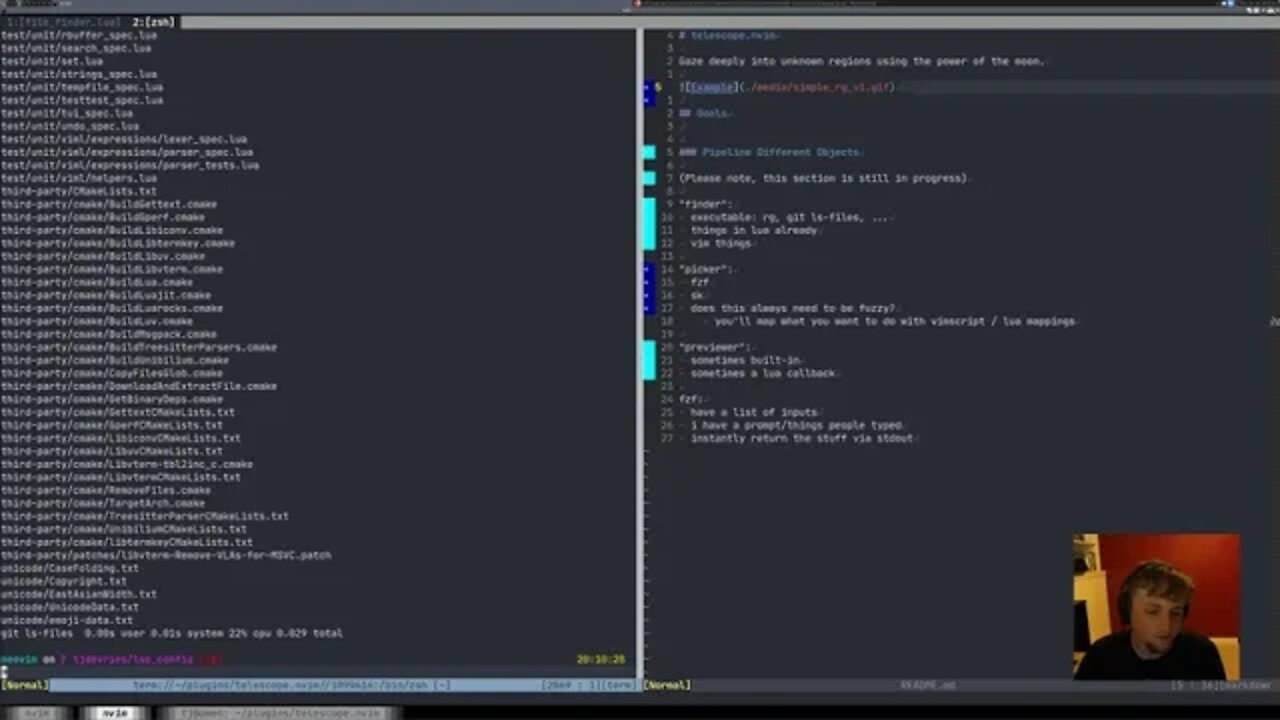1280x720 pixels.
Task: Click the webcam overlay thumbnail
Action: pyautogui.click(x=1157, y=607)
